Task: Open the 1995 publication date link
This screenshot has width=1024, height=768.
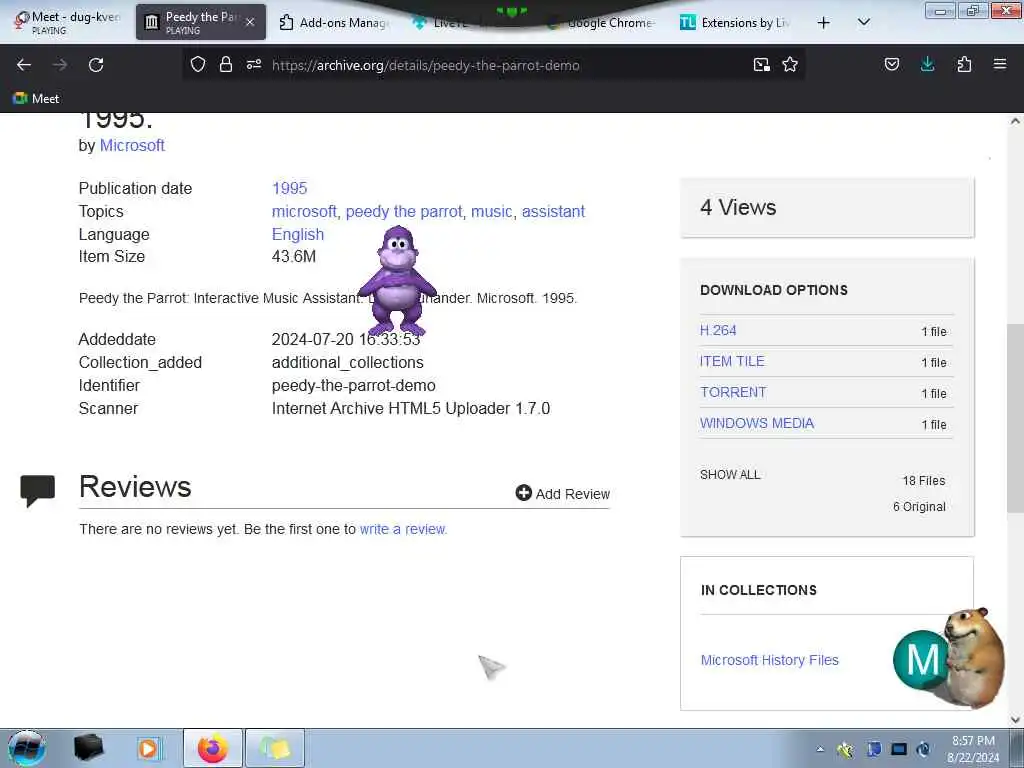Action: click(x=289, y=188)
